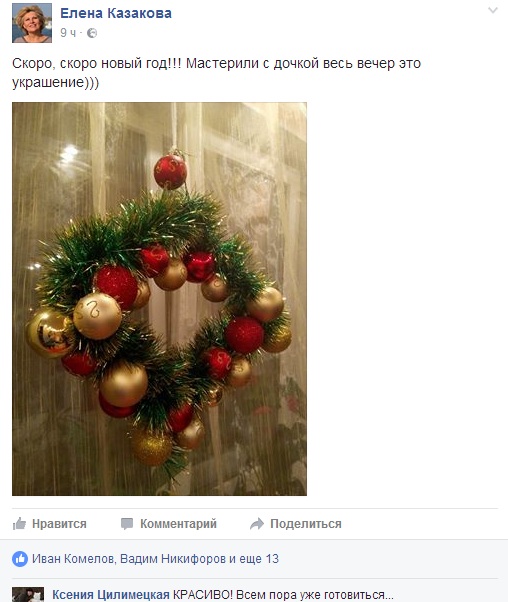The height and width of the screenshot is (602, 508).
Task: Click the thumbs-up Нравится icon
Action: (x=19, y=523)
